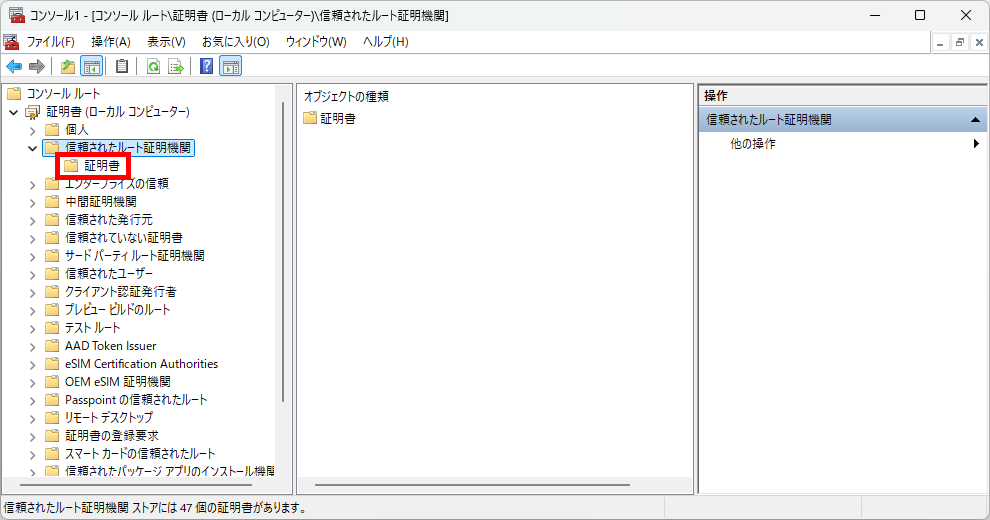Collapse the 信頼されたルート証明機関 tree node

pos(33,148)
